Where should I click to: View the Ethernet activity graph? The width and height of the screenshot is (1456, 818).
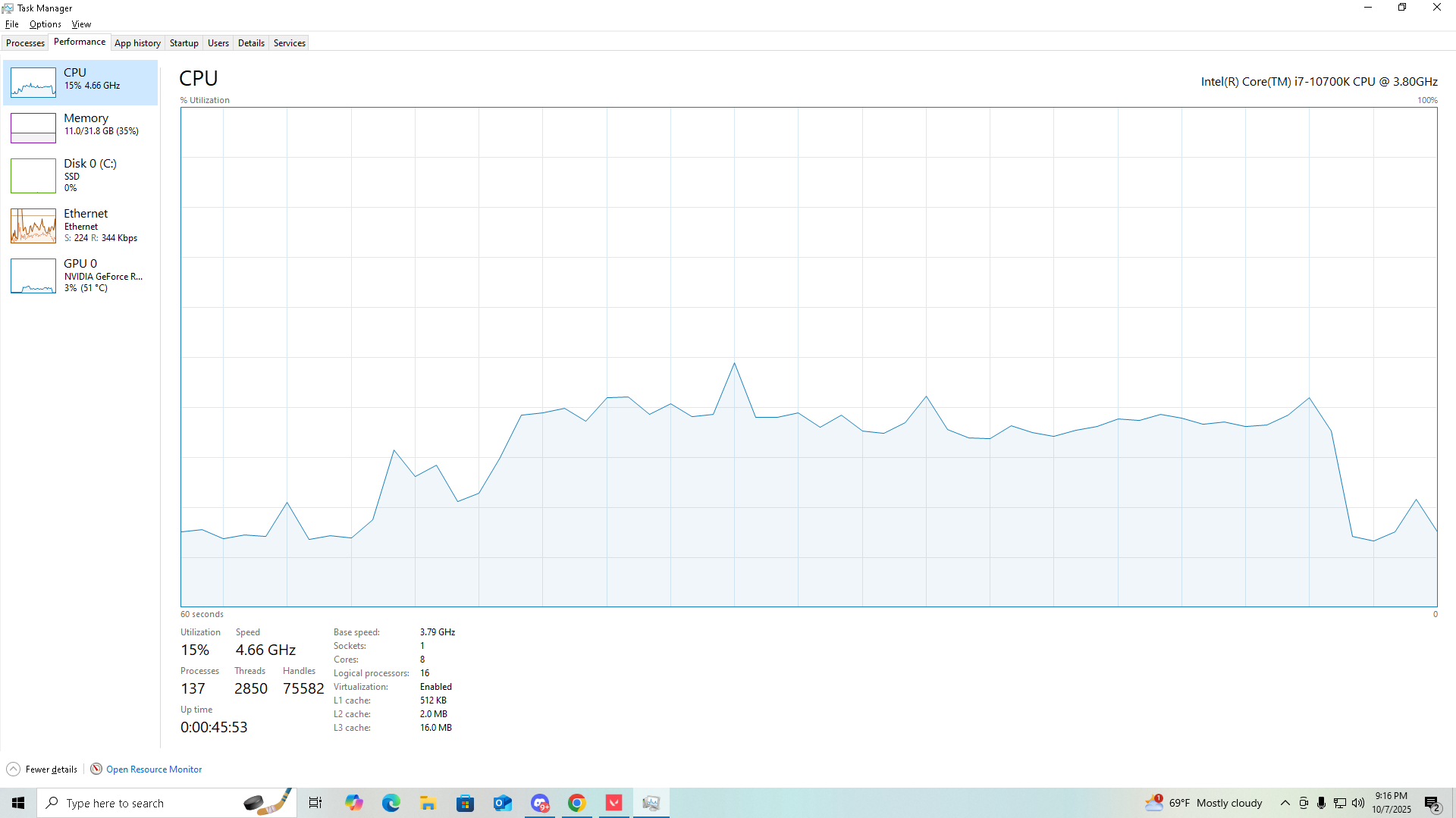[x=80, y=225]
